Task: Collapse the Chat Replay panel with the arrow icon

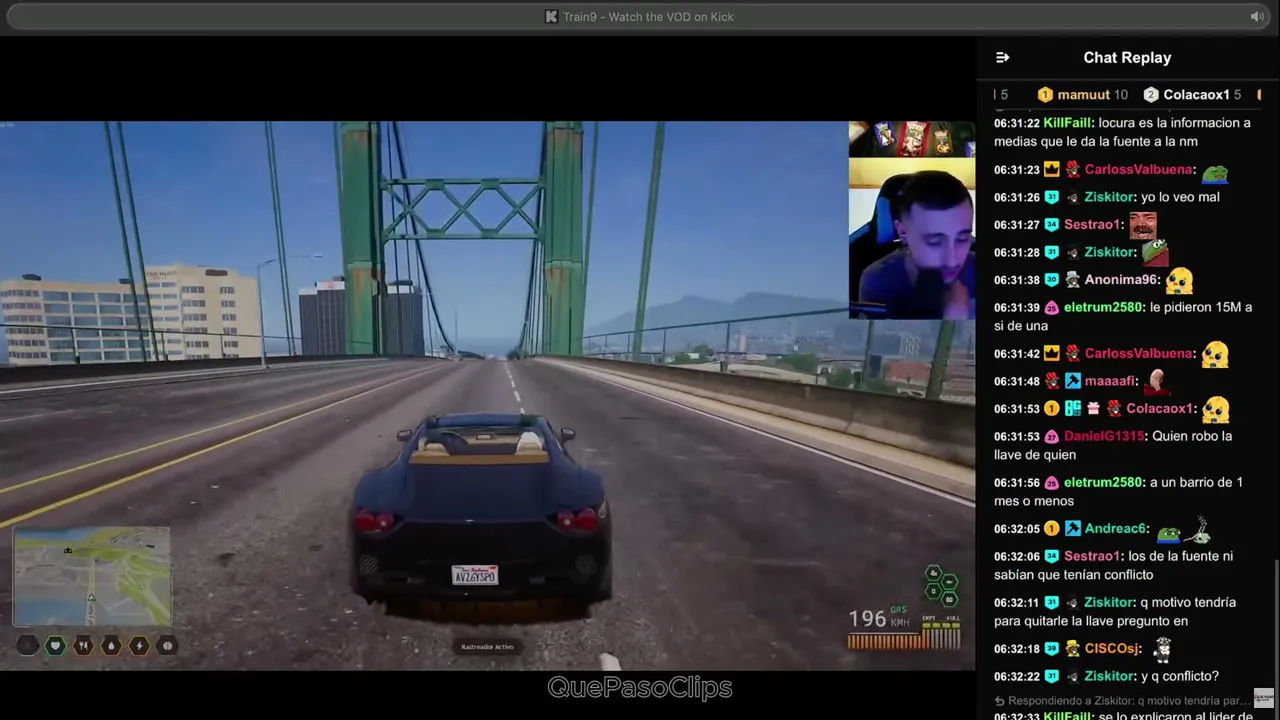Action: [x=1002, y=58]
